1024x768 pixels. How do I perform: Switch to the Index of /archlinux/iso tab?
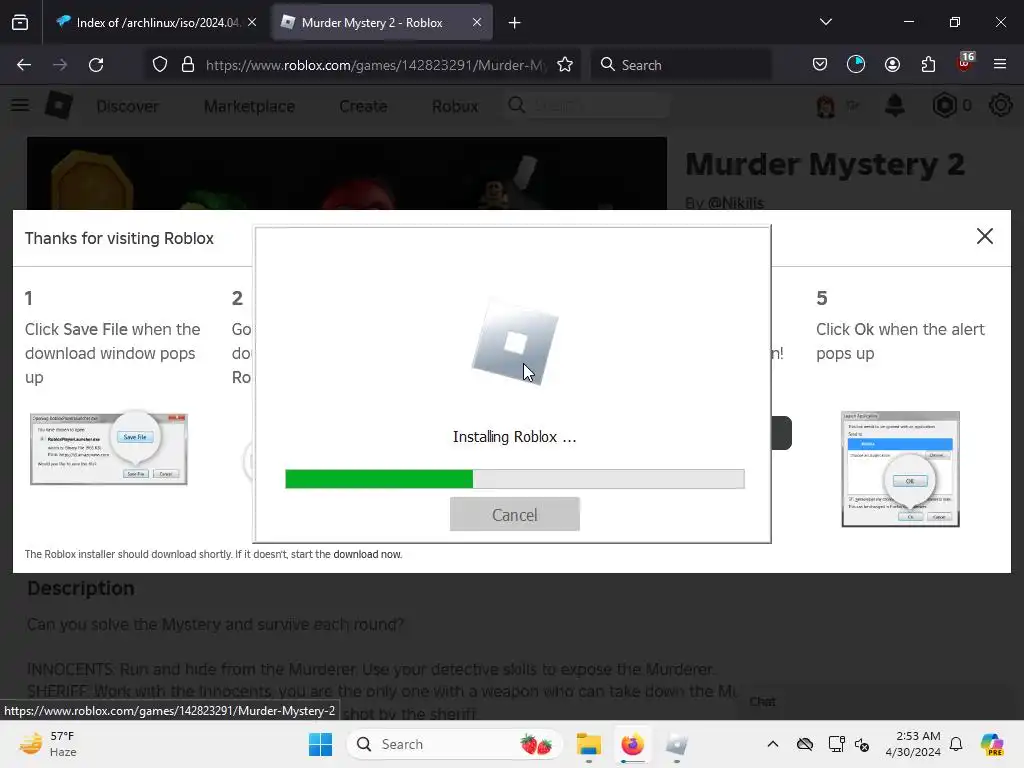[149, 23]
